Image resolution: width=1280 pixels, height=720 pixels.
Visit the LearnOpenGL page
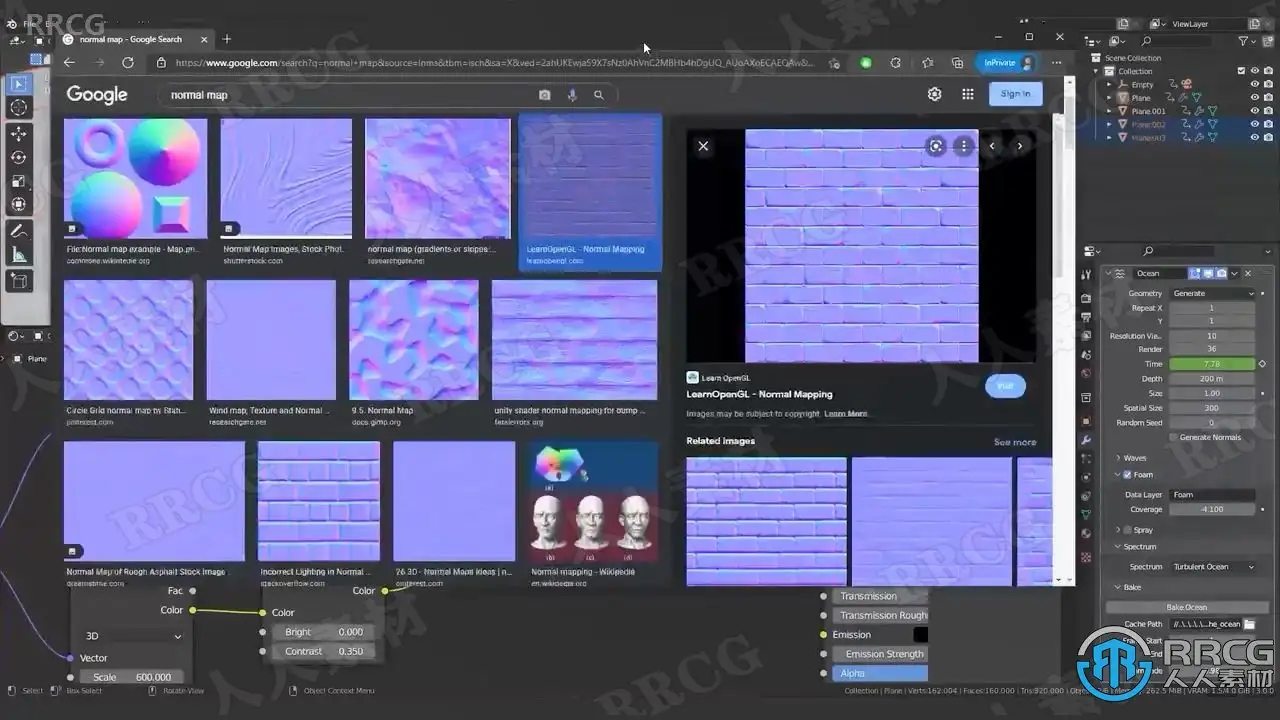pos(1005,386)
